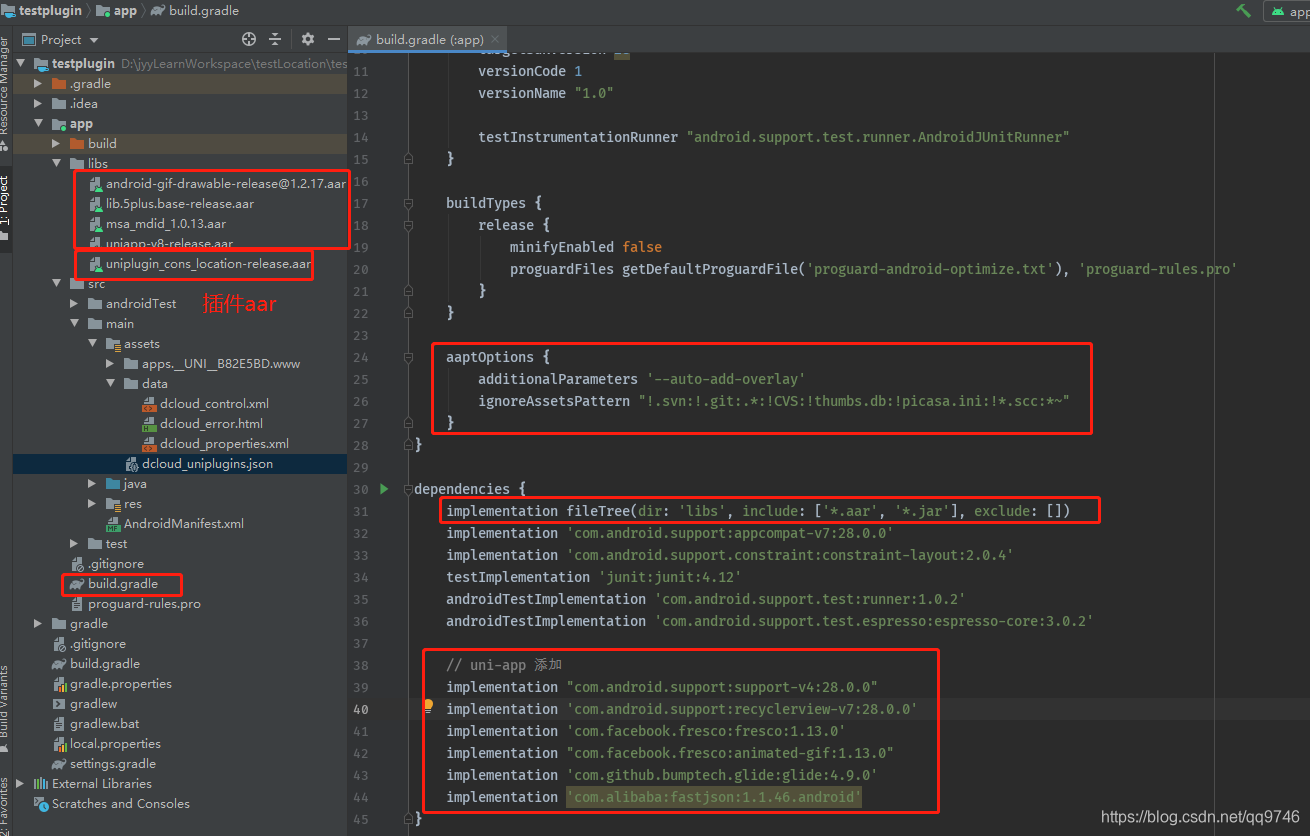Open Project panel settings gear
1310x836 pixels.
308,39
